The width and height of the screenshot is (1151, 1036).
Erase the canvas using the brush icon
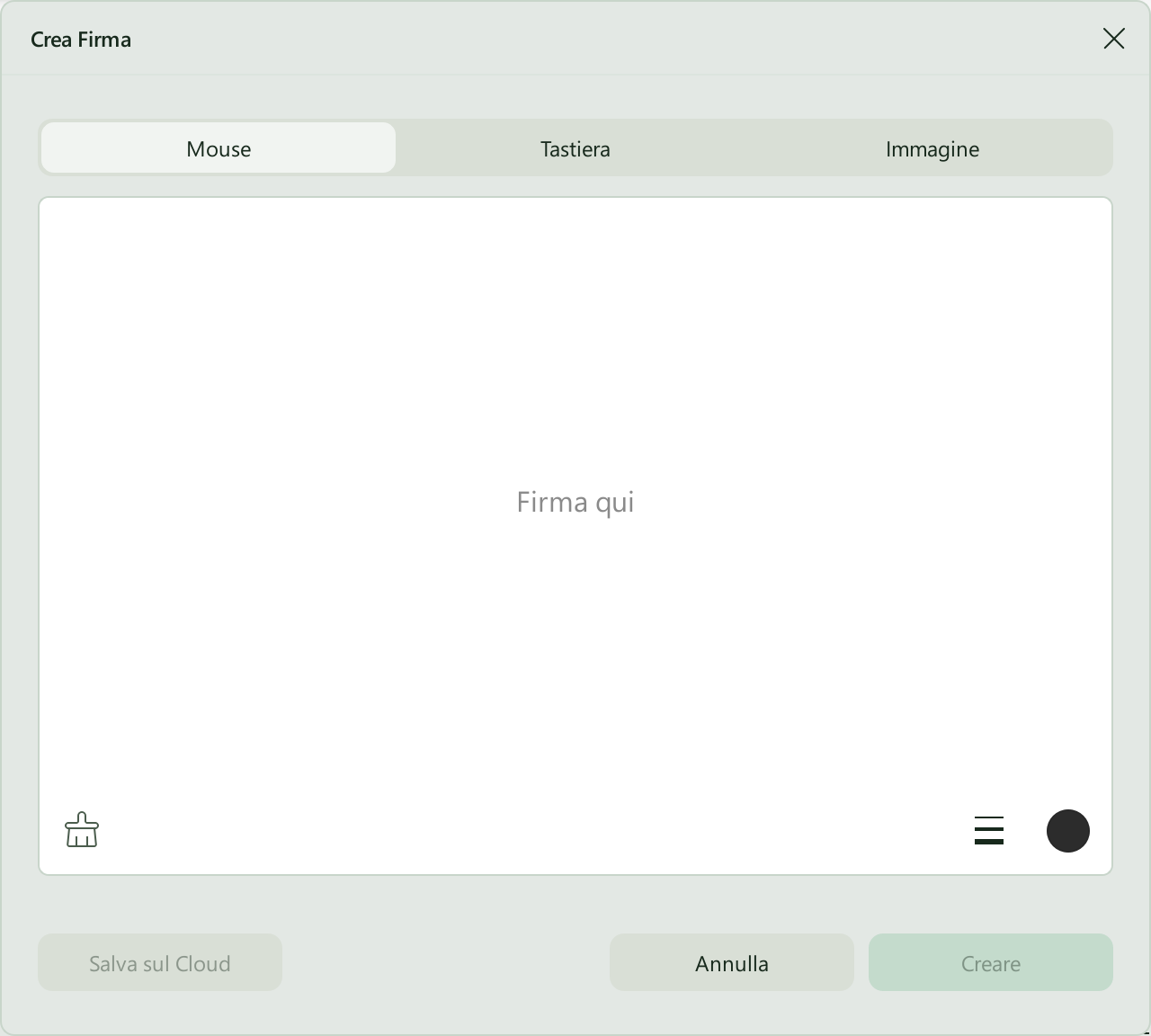[82, 830]
